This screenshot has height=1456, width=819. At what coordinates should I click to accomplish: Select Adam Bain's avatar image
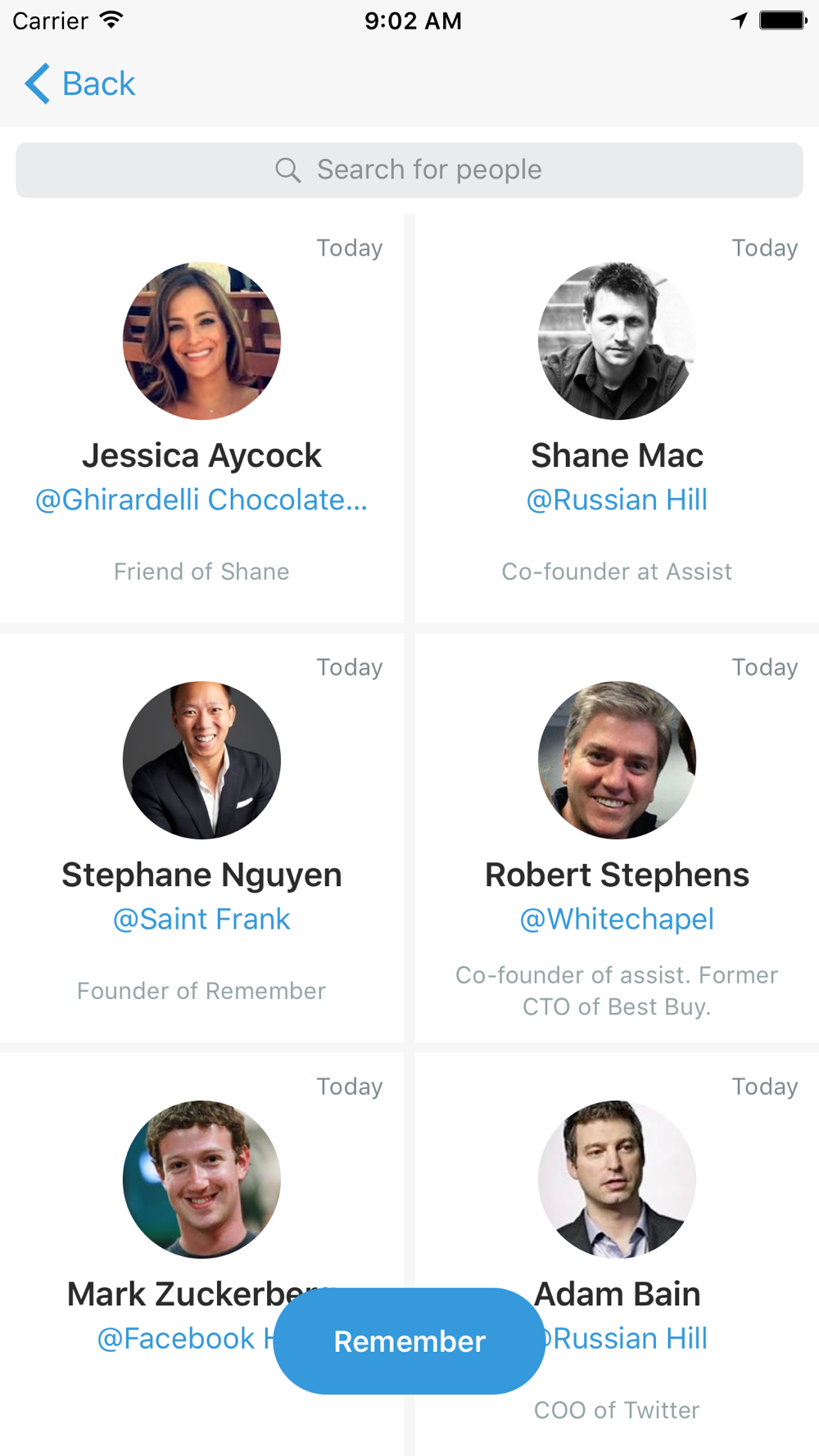coord(617,1179)
